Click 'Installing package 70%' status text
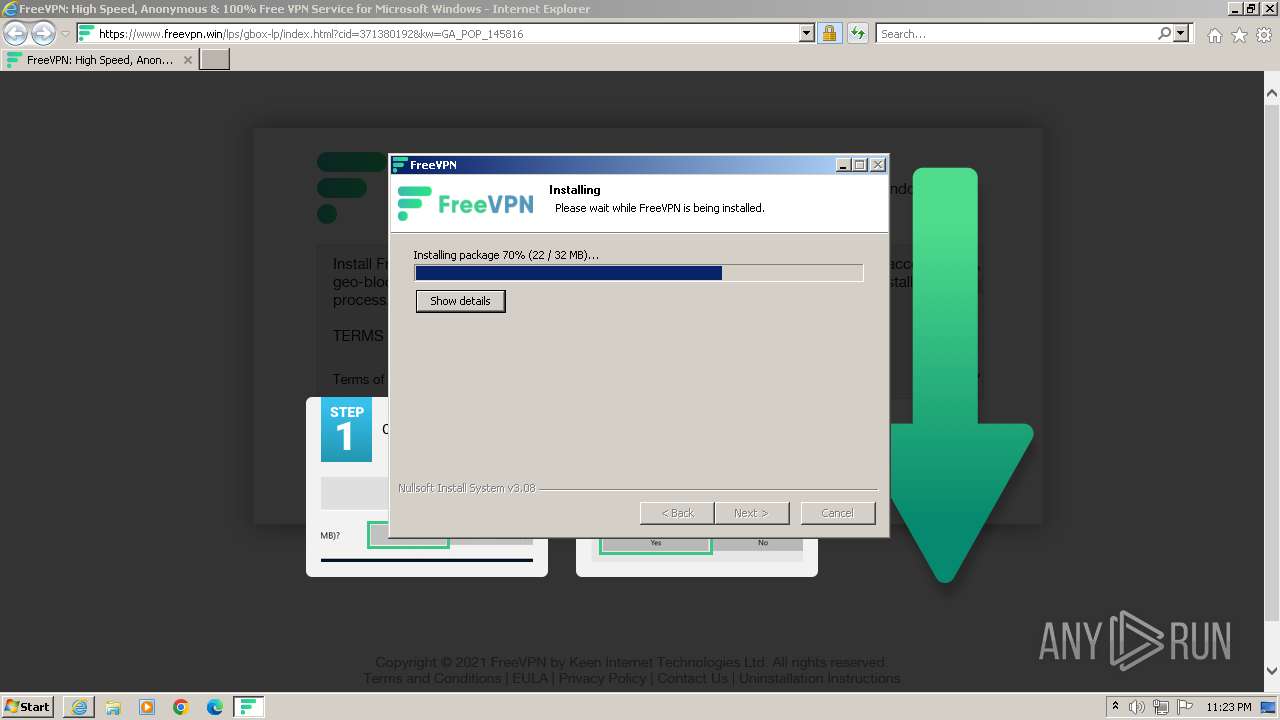Screen dimensions: 1280x720 pos(506,255)
